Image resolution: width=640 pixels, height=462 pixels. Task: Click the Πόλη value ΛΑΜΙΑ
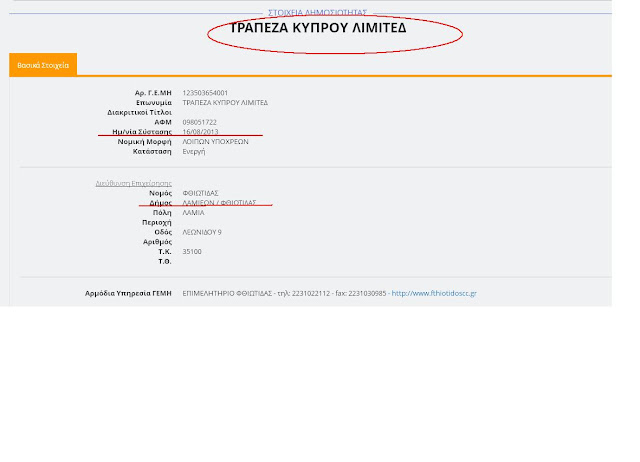point(193,212)
